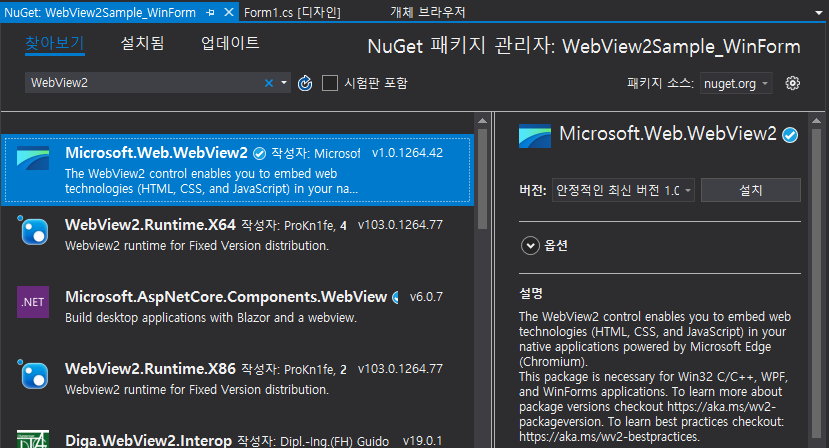
Task: Click Diga.WebView2.Interop package icon
Action: point(33,439)
